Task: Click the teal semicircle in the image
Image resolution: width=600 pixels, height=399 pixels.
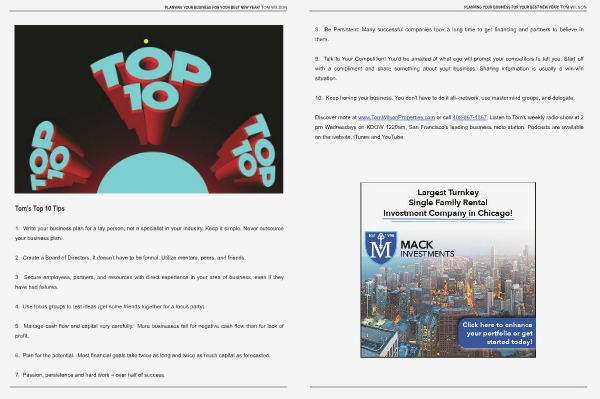Action: pyautogui.click(x=153, y=173)
